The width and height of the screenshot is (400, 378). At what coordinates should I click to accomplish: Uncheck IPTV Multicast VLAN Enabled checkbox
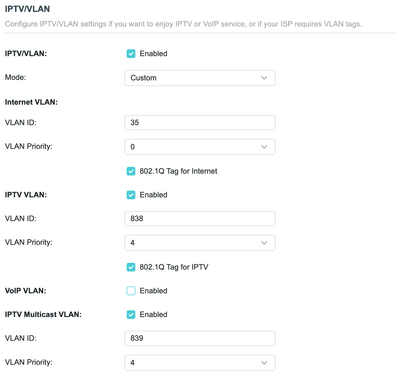tap(131, 314)
